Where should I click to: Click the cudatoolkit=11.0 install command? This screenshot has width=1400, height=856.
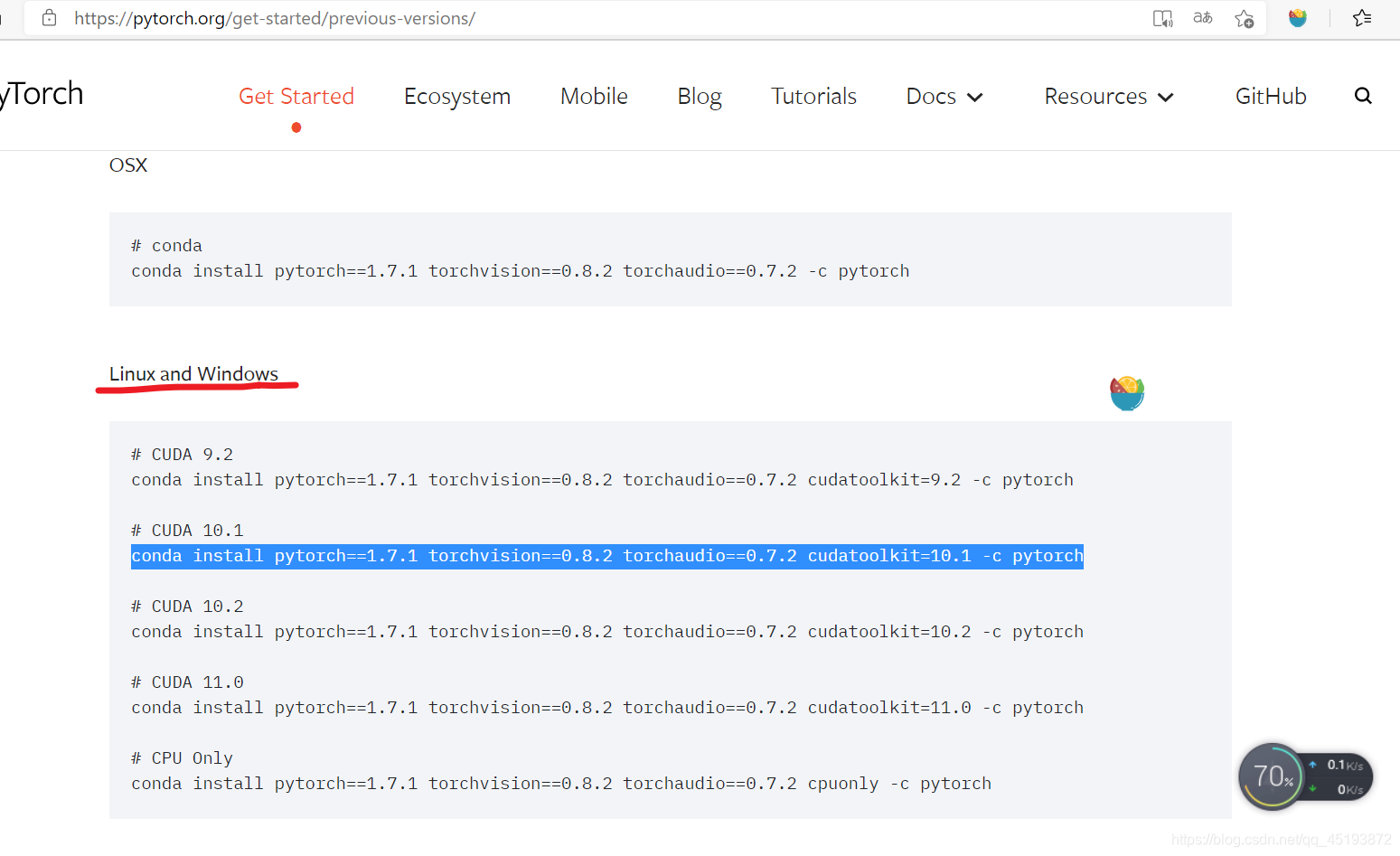point(607,708)
